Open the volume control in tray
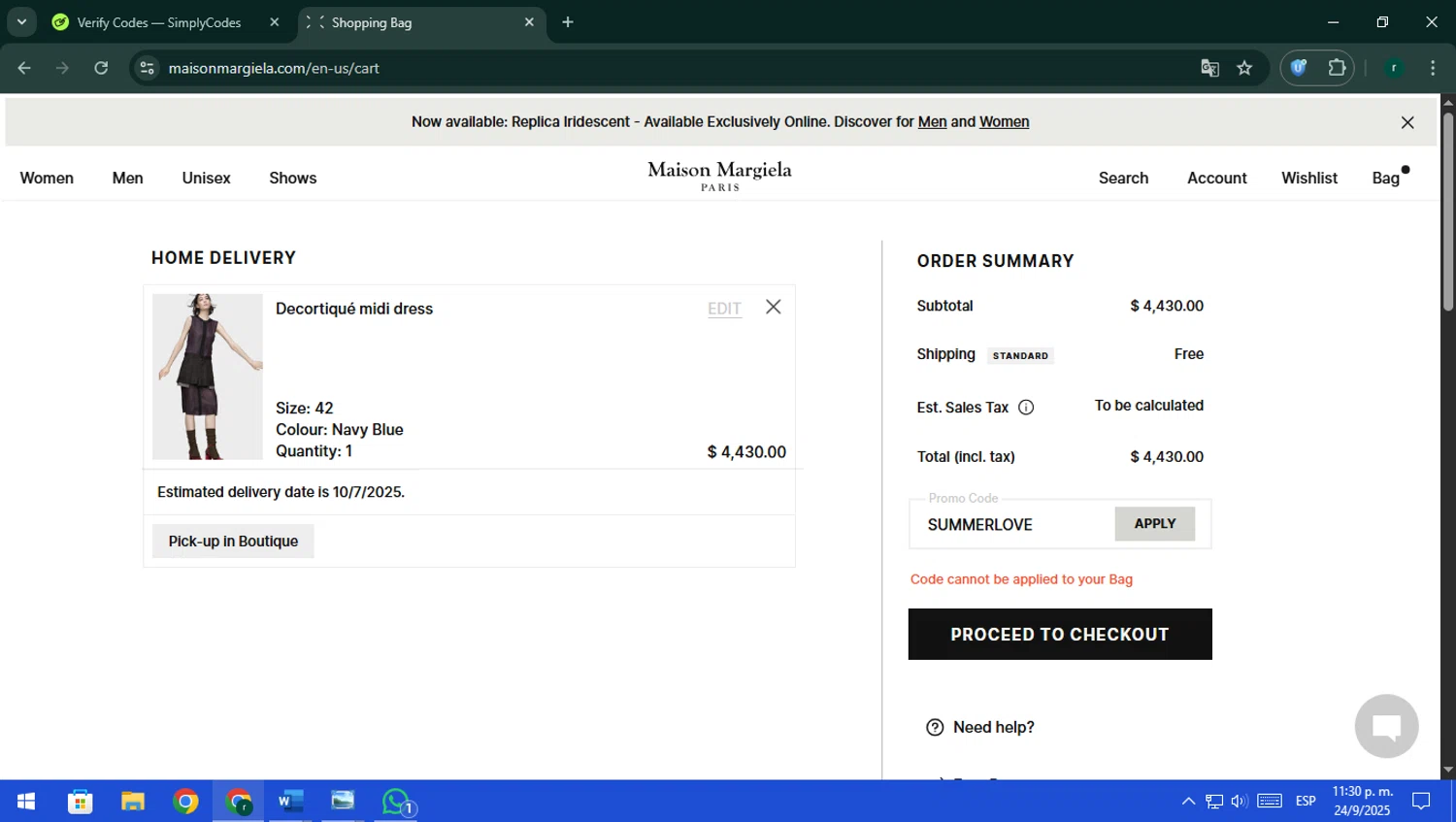 point(1239,802)
